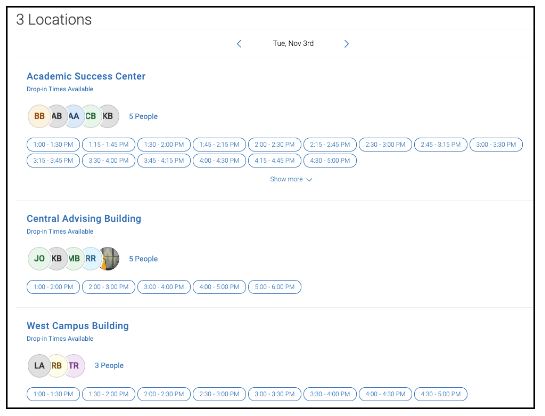Click the JO avatar in Central Advising

pyautogui.click(x=39, y=258)
